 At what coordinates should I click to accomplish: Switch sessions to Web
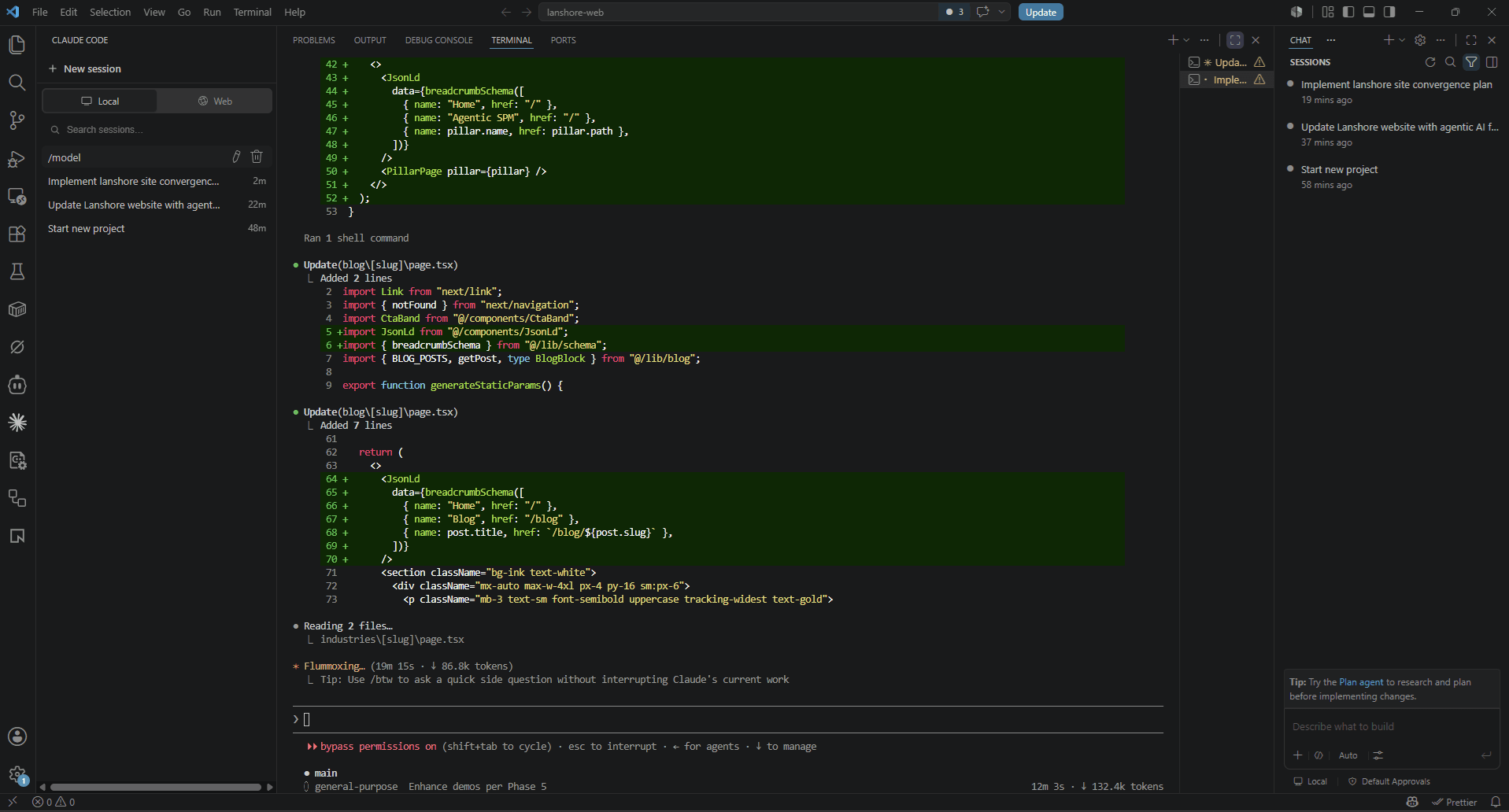coord(215,101)
